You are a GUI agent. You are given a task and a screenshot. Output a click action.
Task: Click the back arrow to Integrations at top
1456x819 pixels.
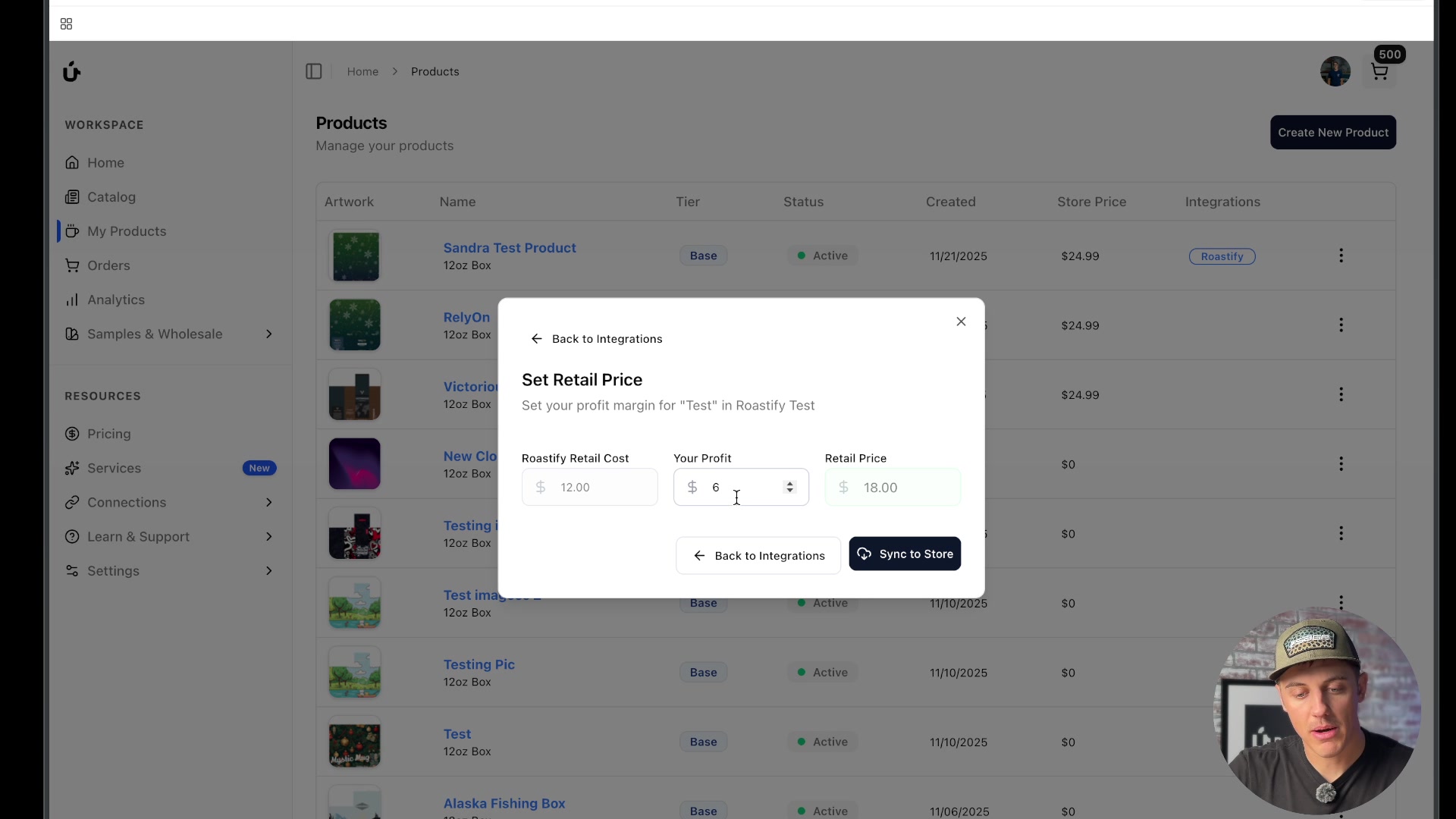pos(596,339)
